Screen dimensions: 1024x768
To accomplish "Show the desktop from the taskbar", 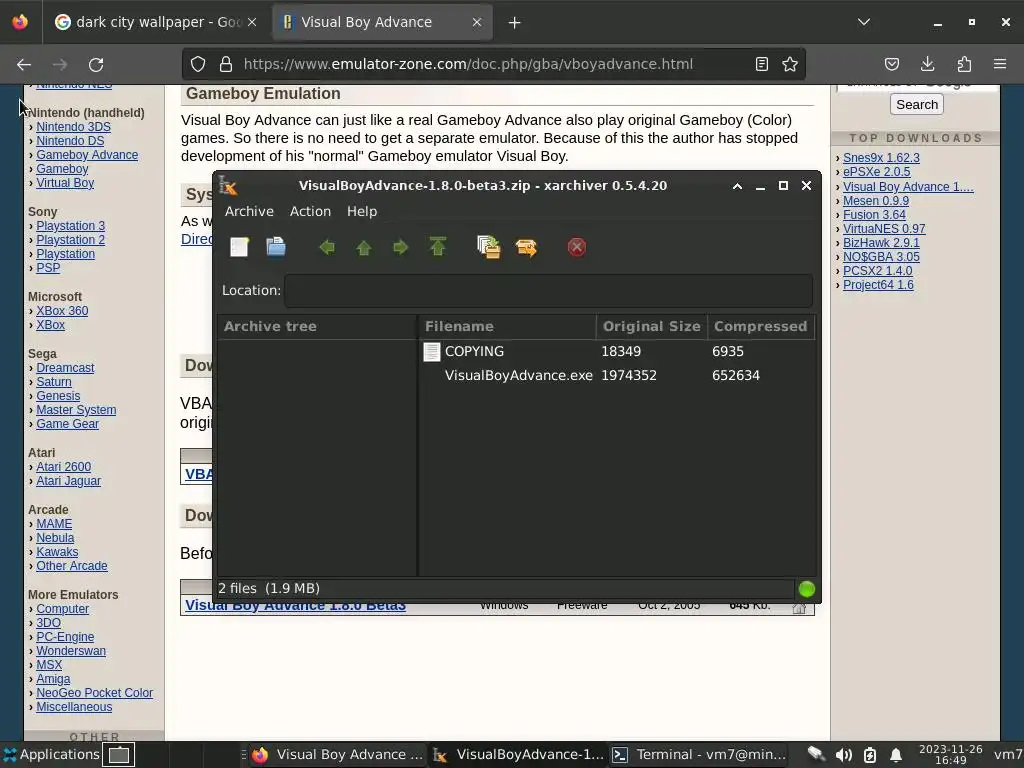I will coord(119,755).
